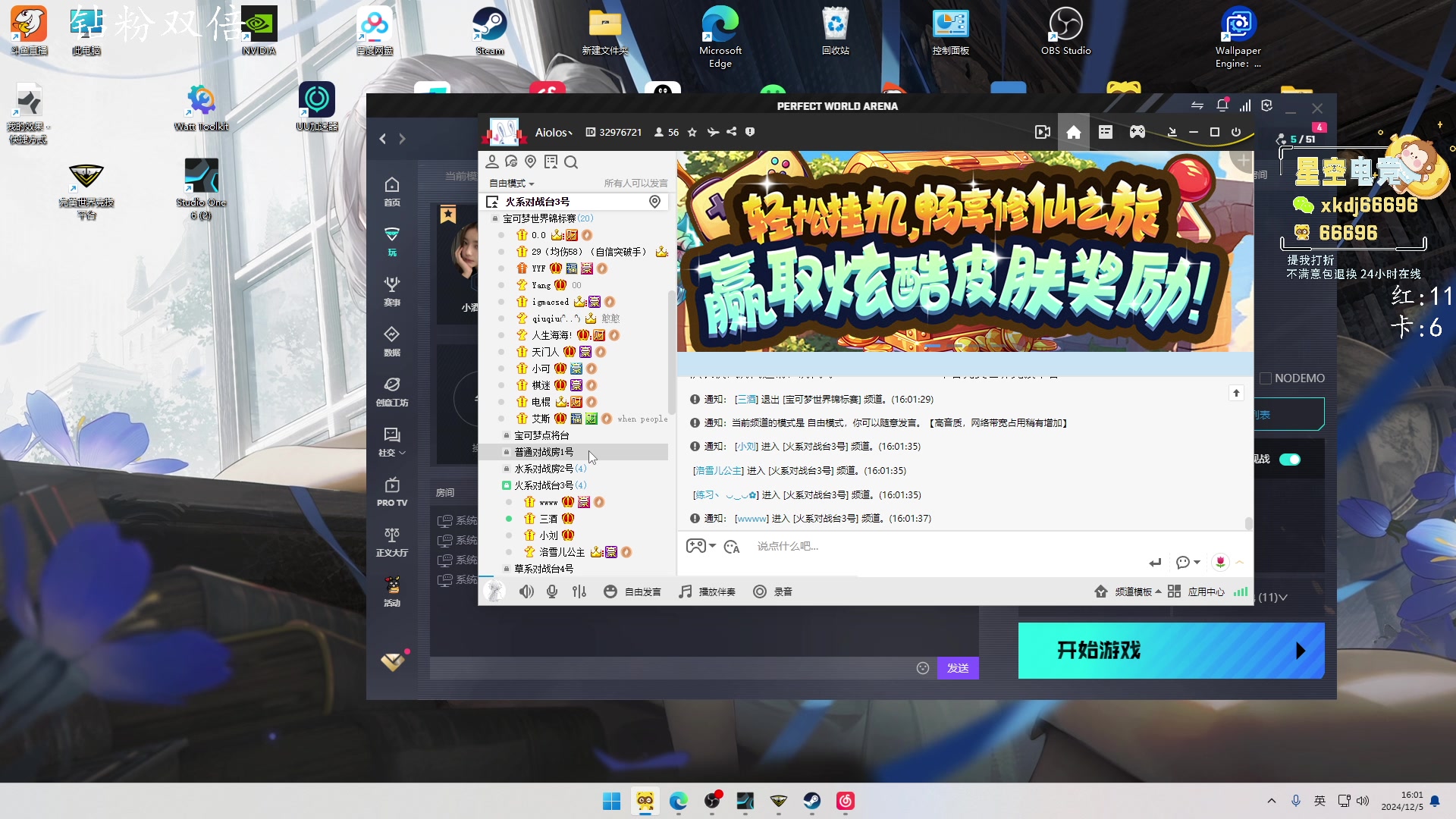
Task: Open PRO TV in Perfect World sidebar
Action: point(392,492)
